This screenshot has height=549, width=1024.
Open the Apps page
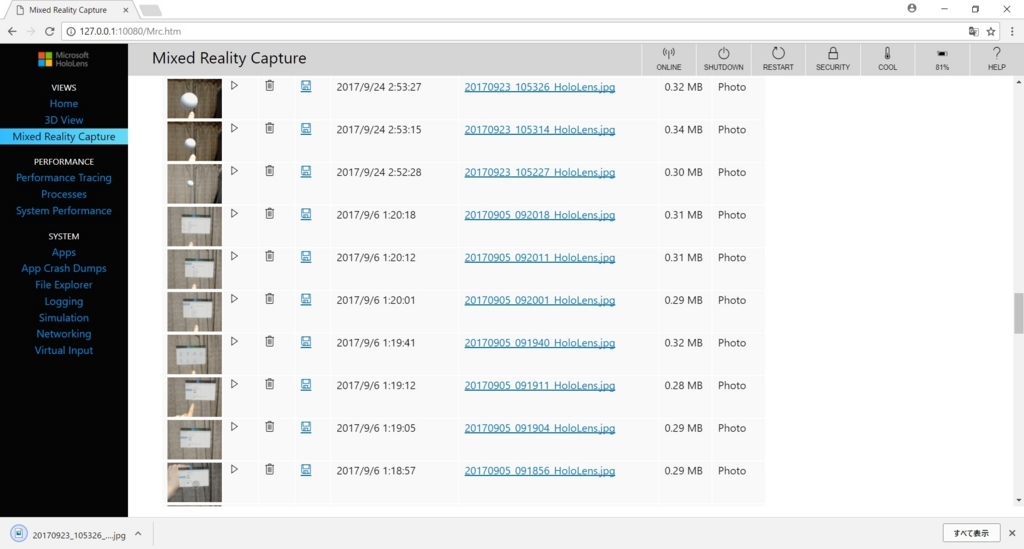(63, 252)
